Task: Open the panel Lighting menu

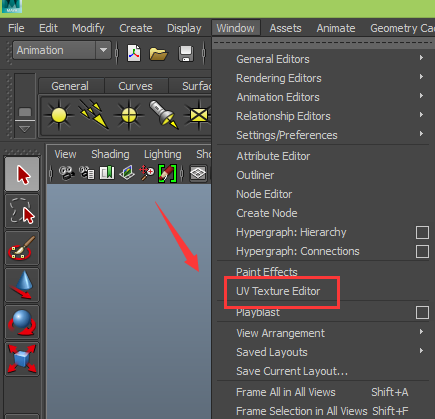Action: point(163,154)
